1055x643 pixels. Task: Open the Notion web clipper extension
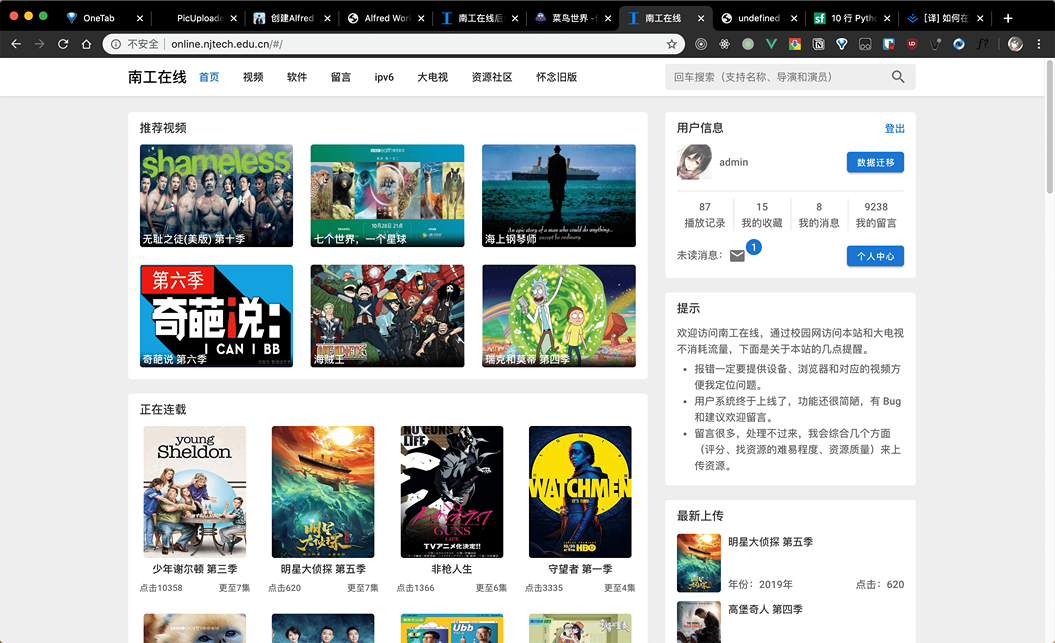tap(818, 44)
